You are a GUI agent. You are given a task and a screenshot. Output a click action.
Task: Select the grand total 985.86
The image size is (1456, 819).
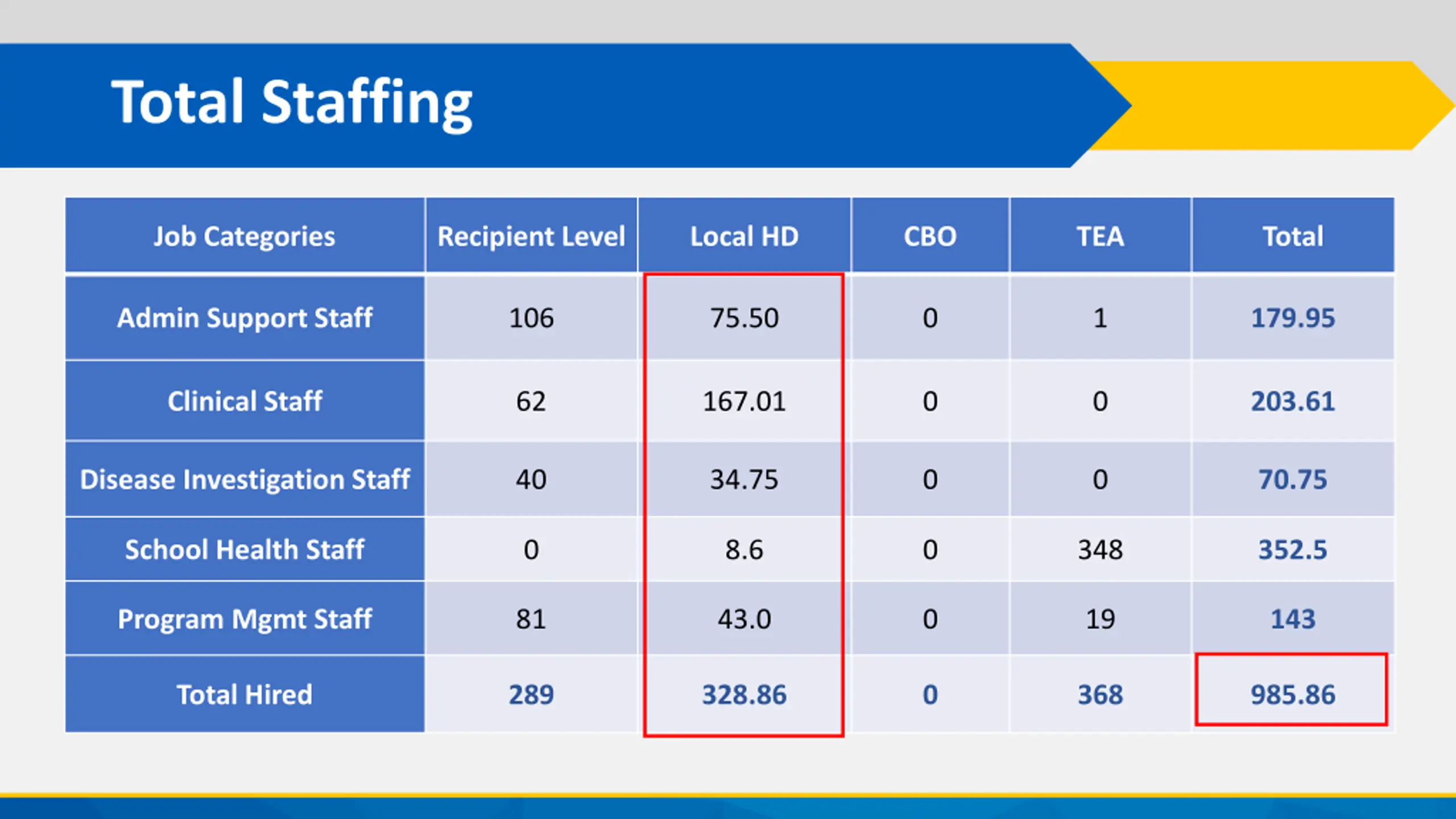coord(1293,694)
